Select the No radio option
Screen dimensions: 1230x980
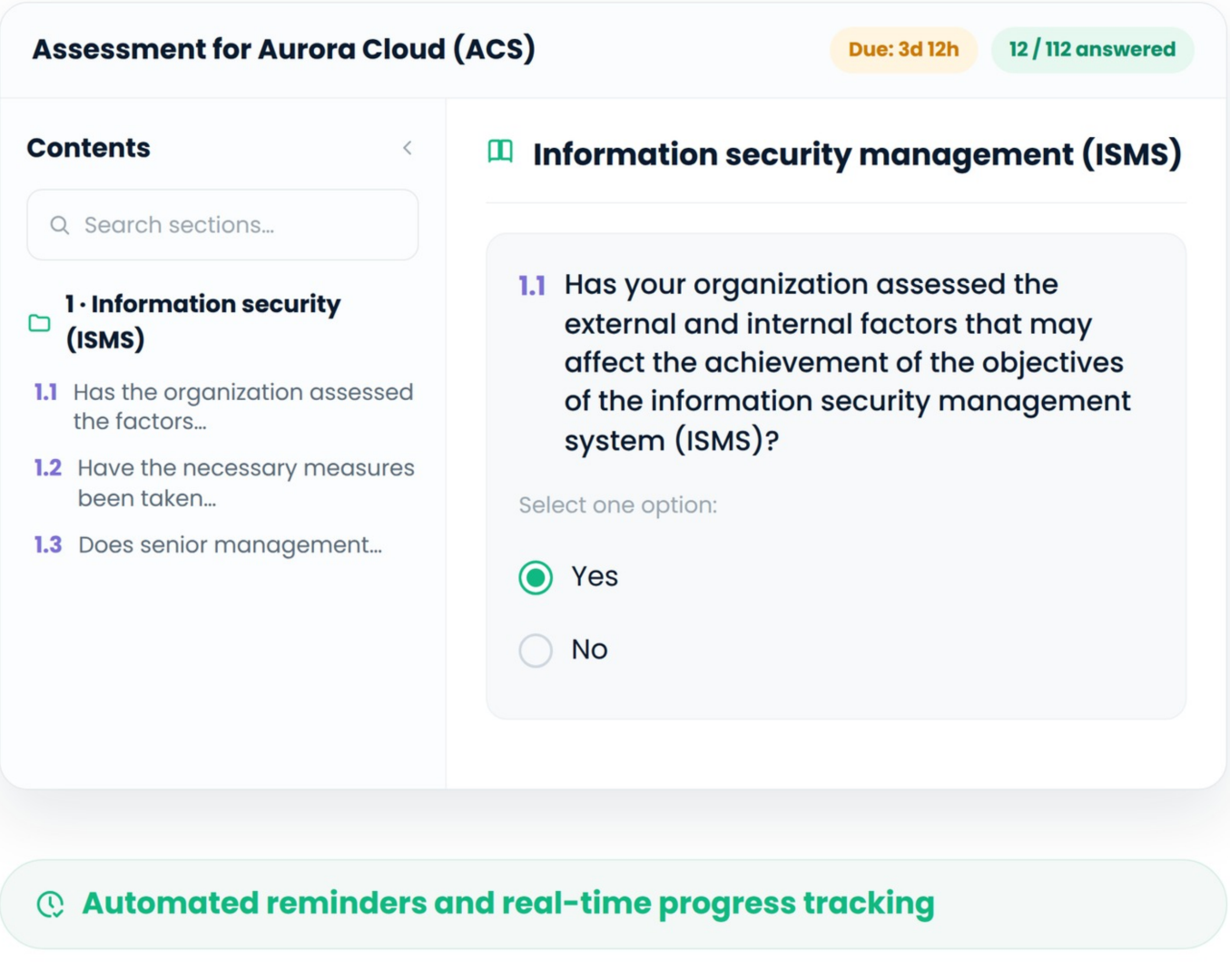tap(536, 650)
